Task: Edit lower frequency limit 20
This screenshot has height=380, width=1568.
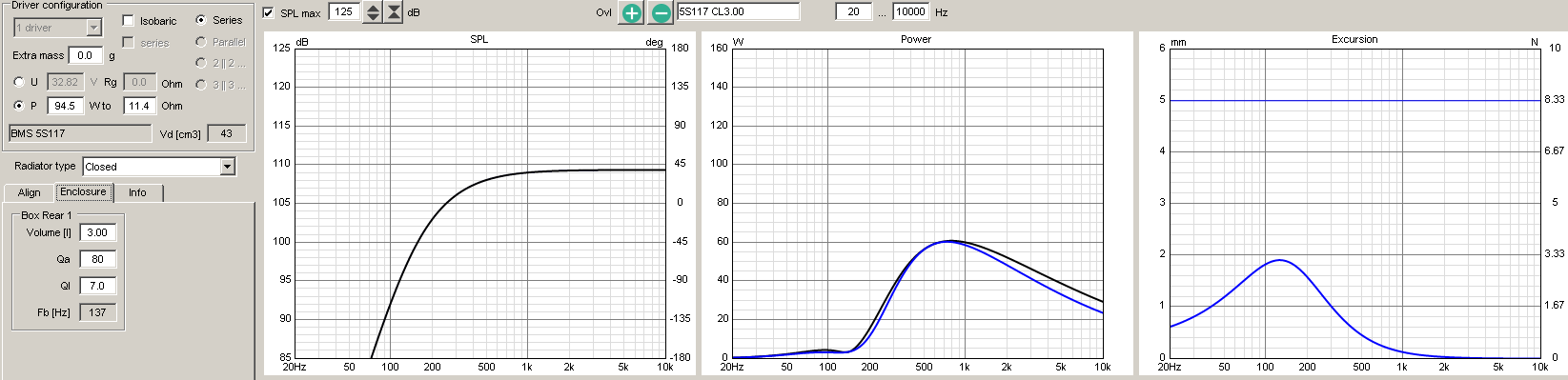Action: (x=853, y=11)
